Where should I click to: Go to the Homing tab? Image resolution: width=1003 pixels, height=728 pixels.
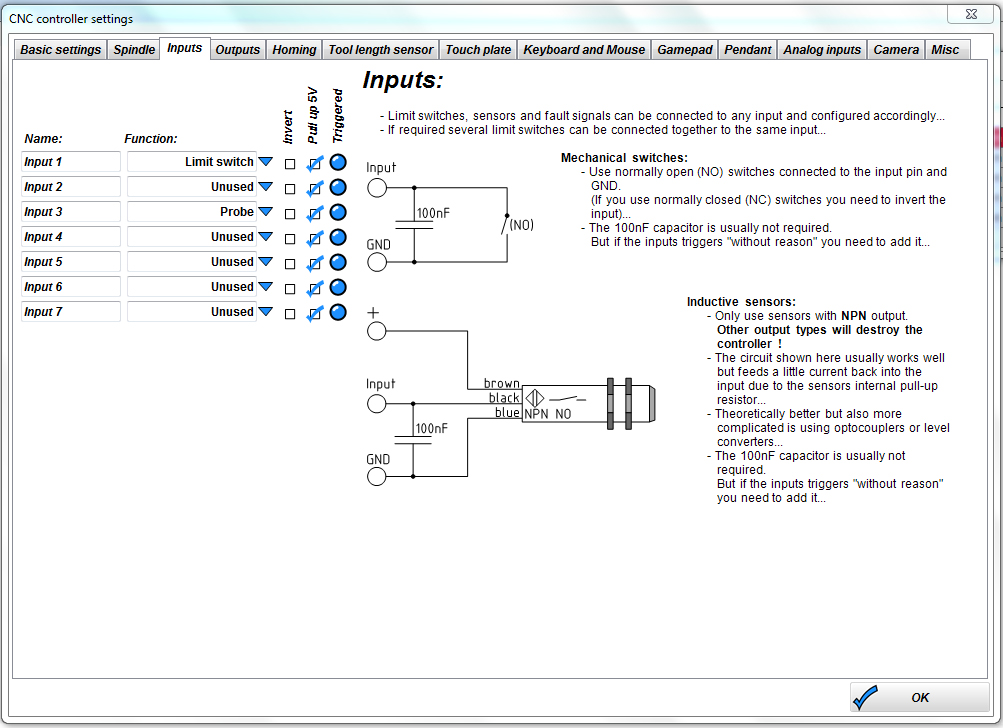pos(294,50)
